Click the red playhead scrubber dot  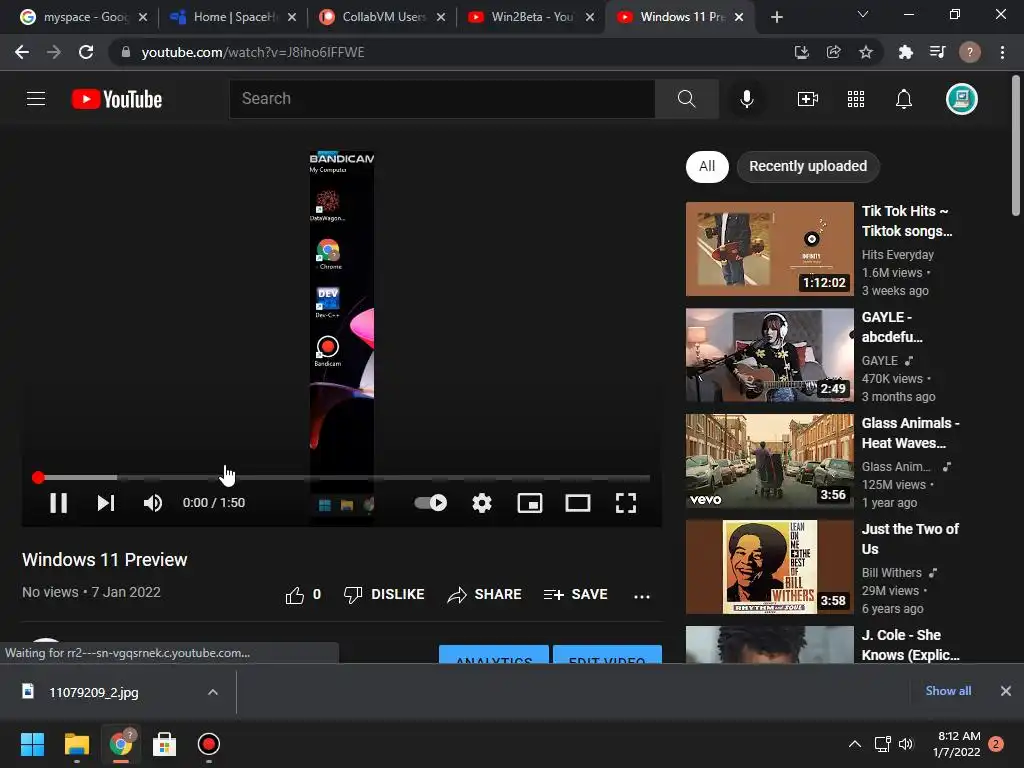coord(38,477)
